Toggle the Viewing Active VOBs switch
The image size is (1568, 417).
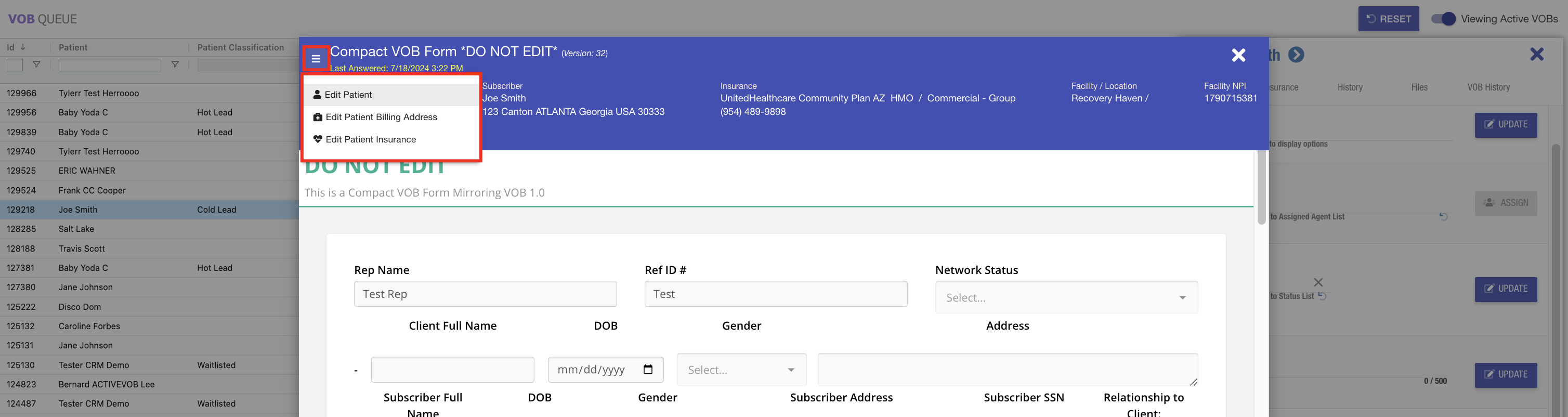[1443, 19]
